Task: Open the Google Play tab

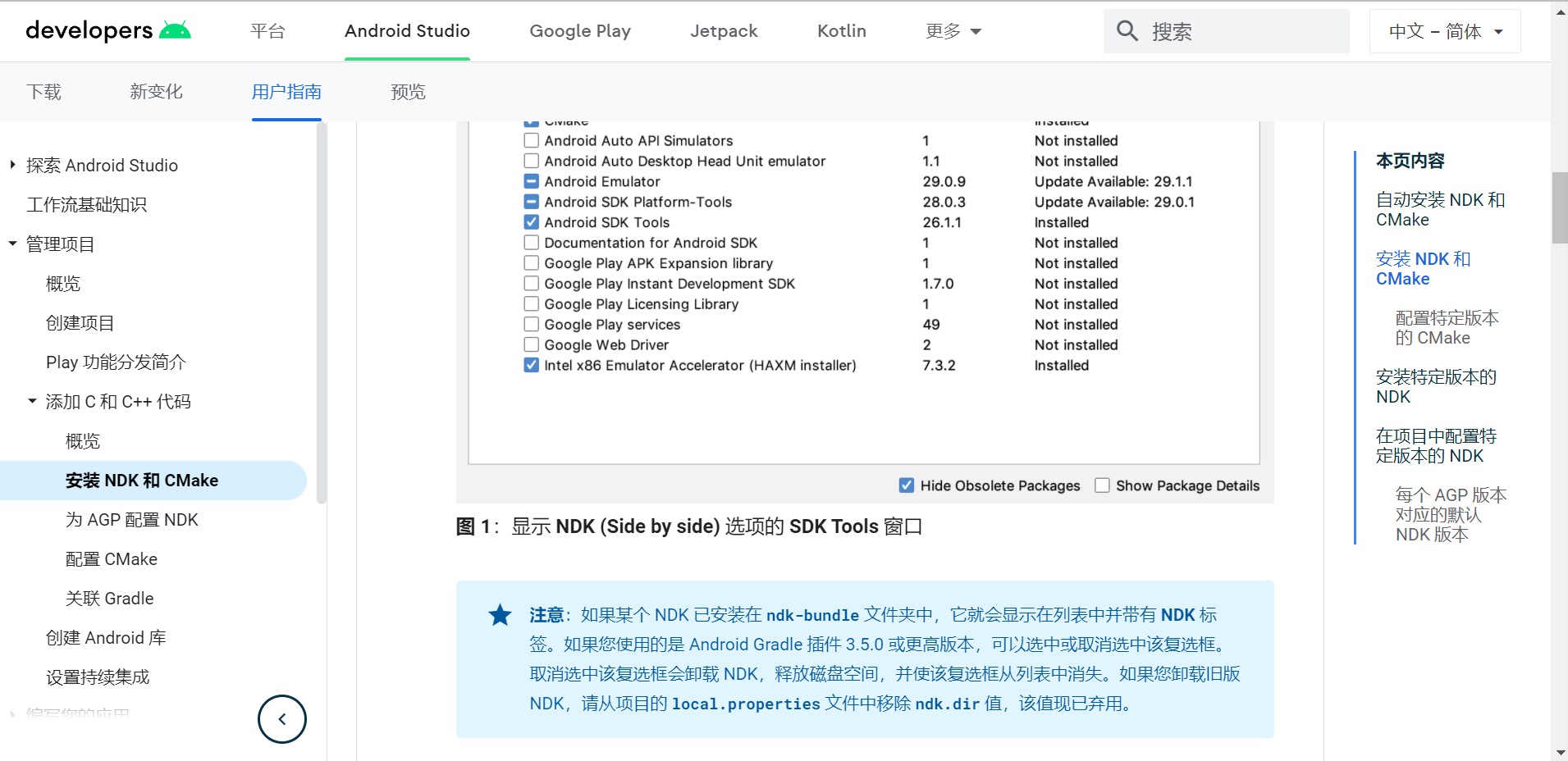Action: (x=580, y=31)
